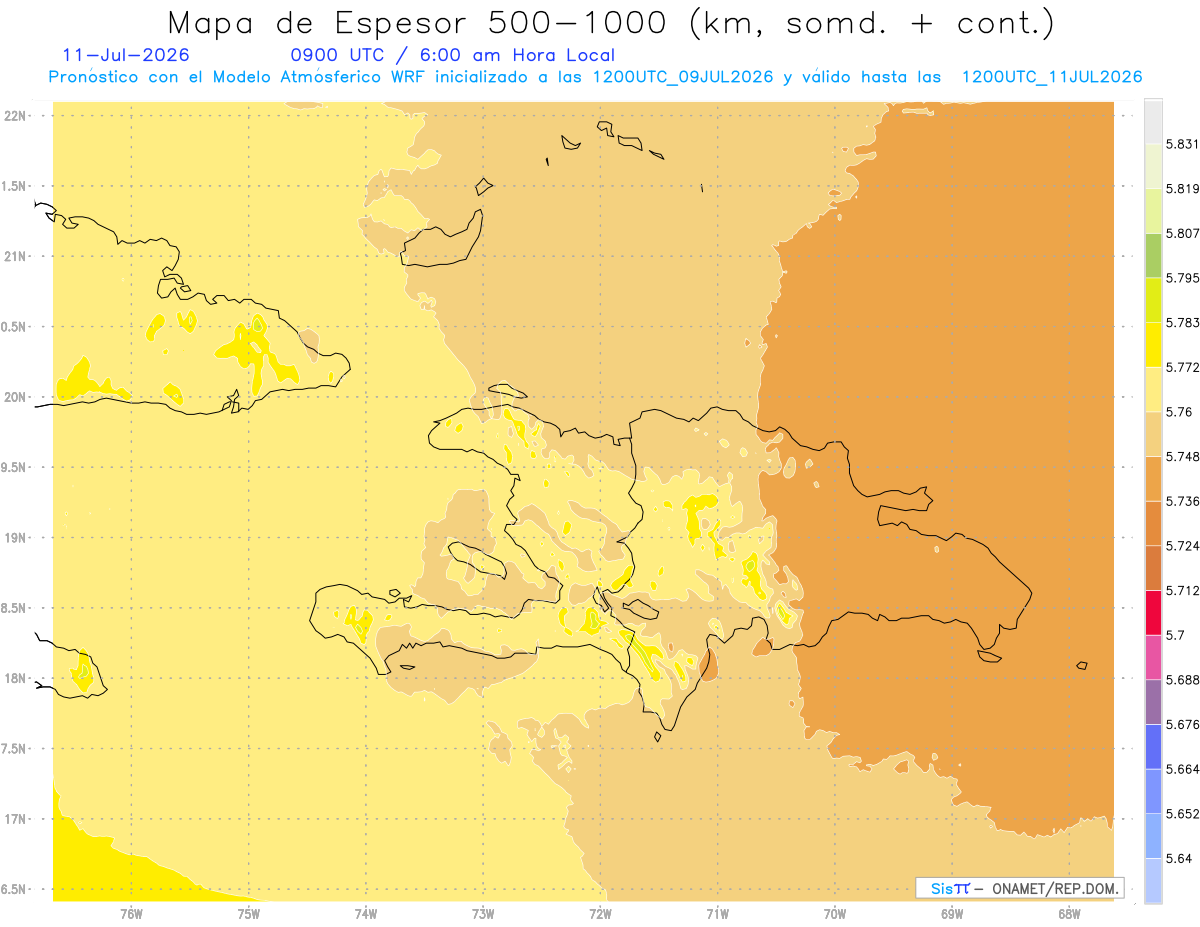Select the red legend swatch between 5.7 and 5.712

click(1153, 612)
